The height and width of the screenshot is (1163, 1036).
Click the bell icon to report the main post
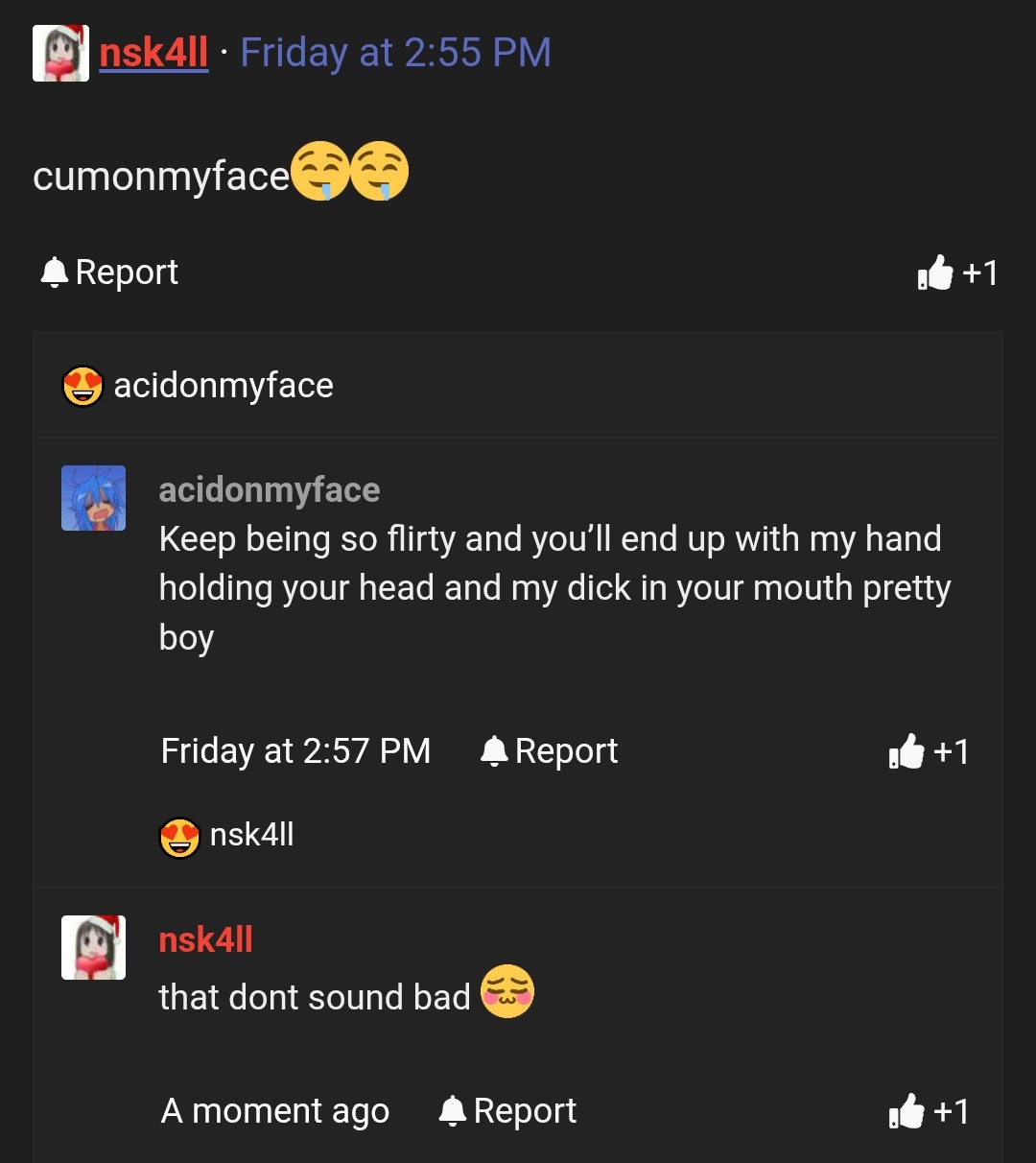pyautogui.click(x=55, y=273)
